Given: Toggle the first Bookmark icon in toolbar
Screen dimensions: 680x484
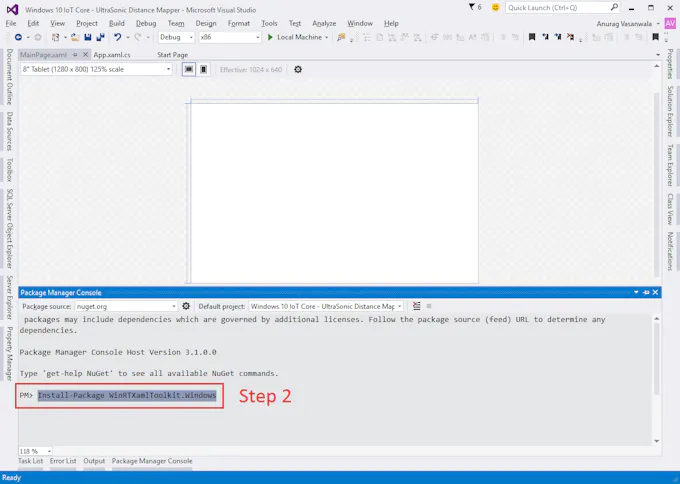Looking at the screenshot, I should (x=532, y=37).
